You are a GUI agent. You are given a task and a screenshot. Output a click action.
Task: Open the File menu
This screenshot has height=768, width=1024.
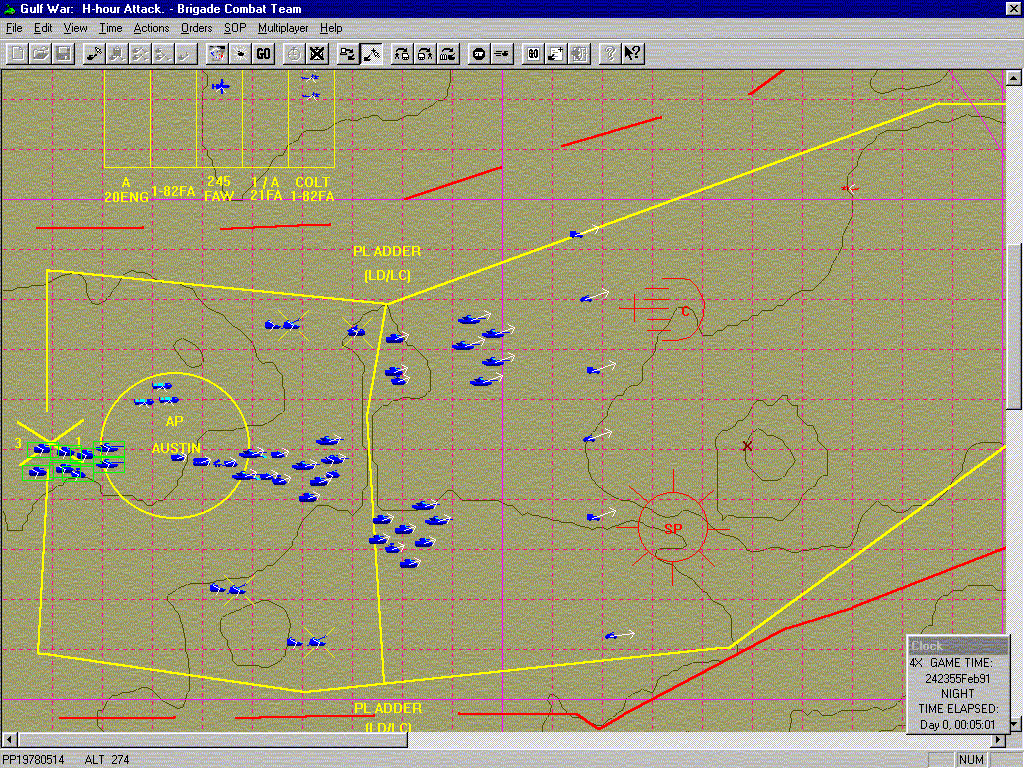pos(14,28)
